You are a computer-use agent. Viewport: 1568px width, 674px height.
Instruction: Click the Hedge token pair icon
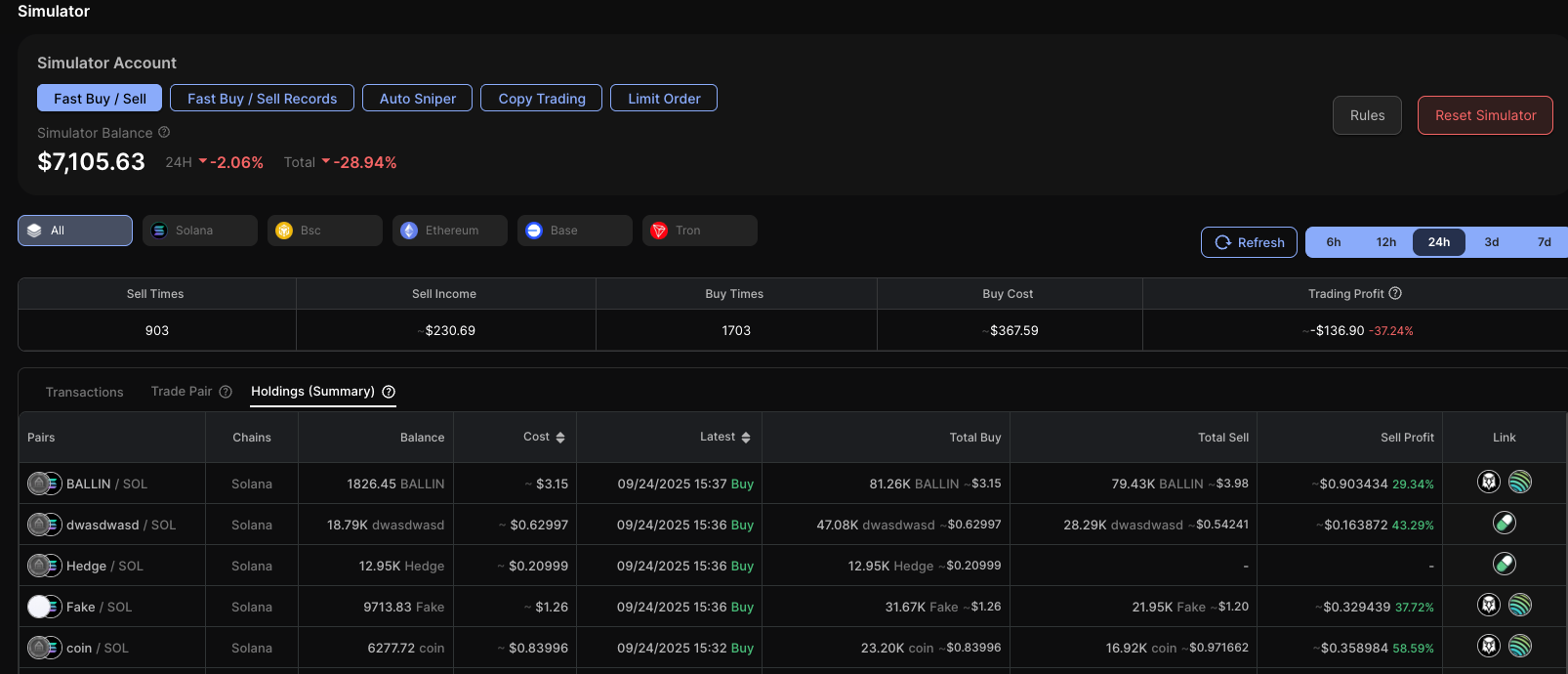(x=44, y=566)
